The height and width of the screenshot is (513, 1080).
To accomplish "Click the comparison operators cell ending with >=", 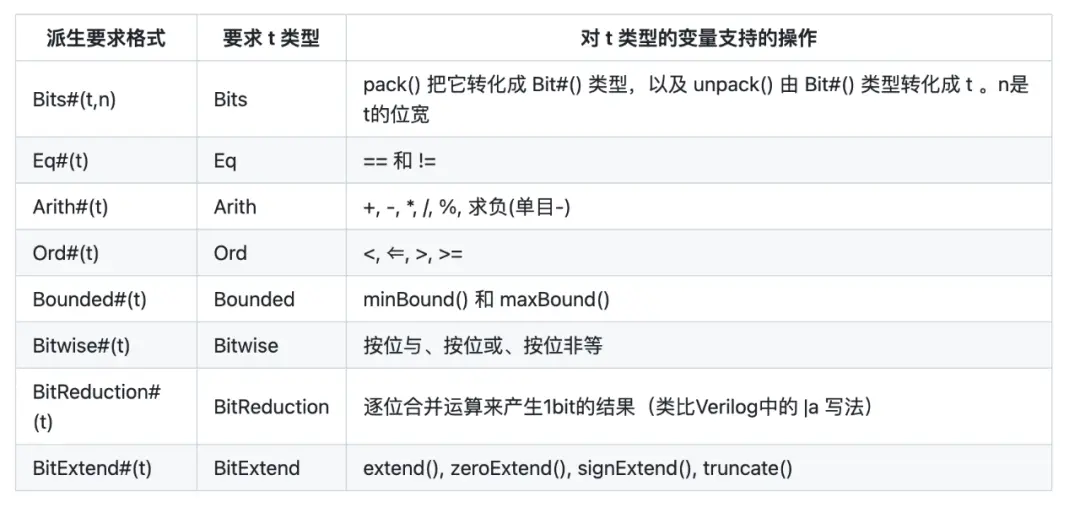I will (413, 253).
